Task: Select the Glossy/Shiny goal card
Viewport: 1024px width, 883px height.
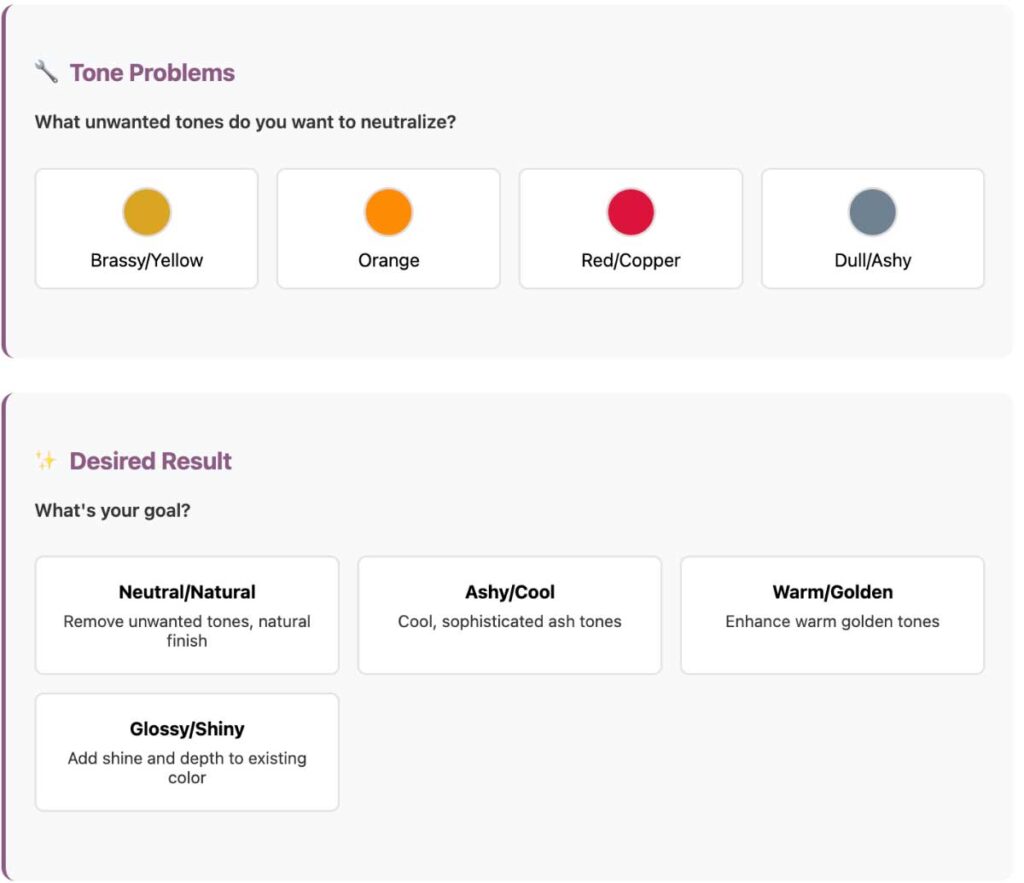Action: pyautogui.click(x=187, y=752)
